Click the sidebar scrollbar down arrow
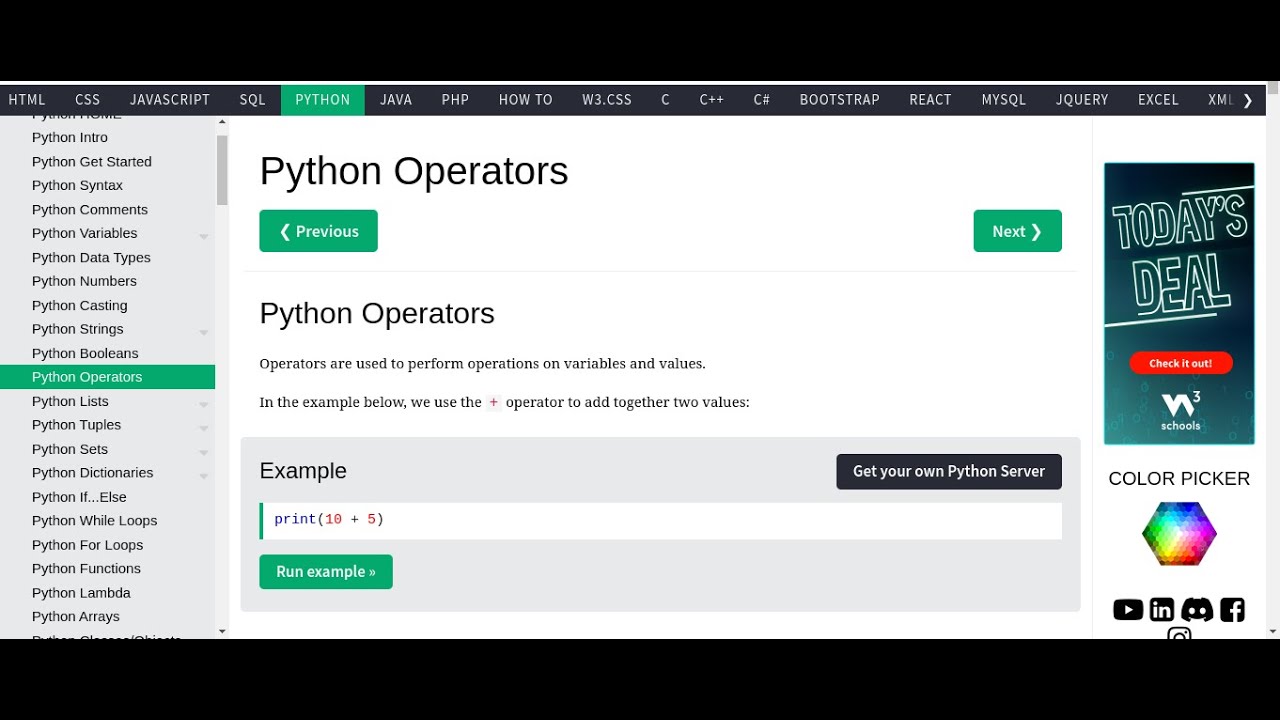 (222, 632)
